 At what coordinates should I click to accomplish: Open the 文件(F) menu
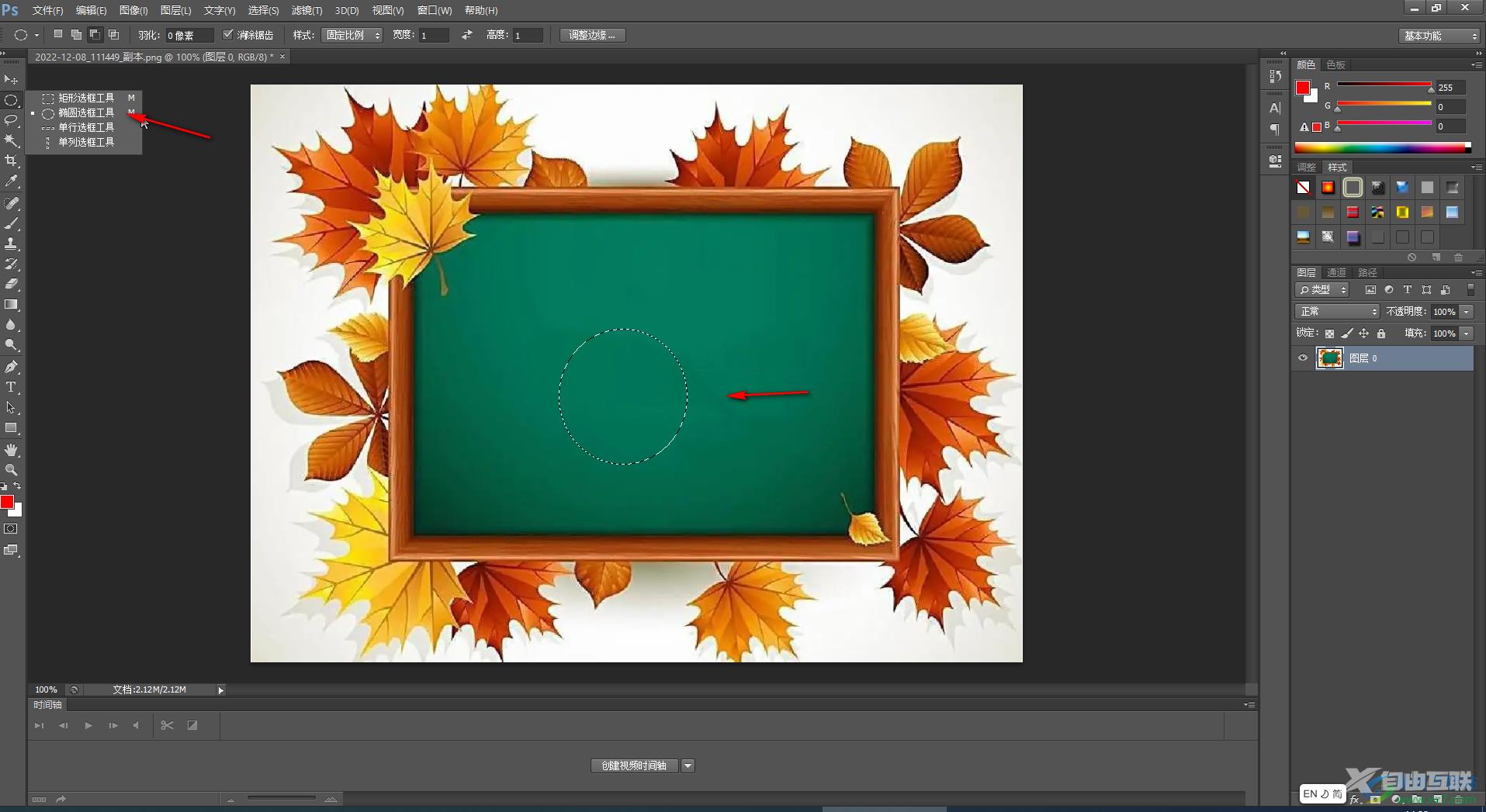coord(47,10)
